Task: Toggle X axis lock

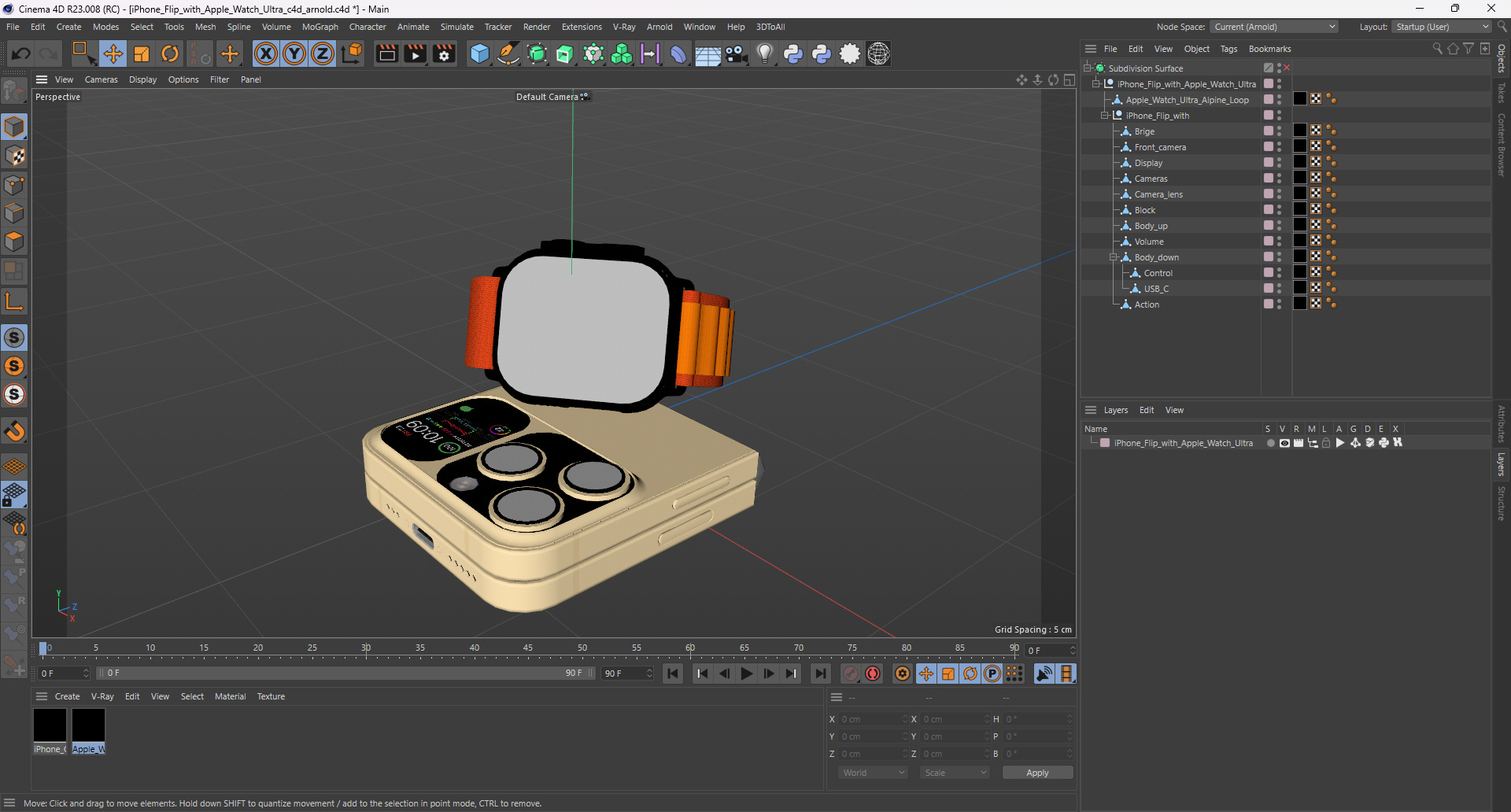Action: coord(266,54)
